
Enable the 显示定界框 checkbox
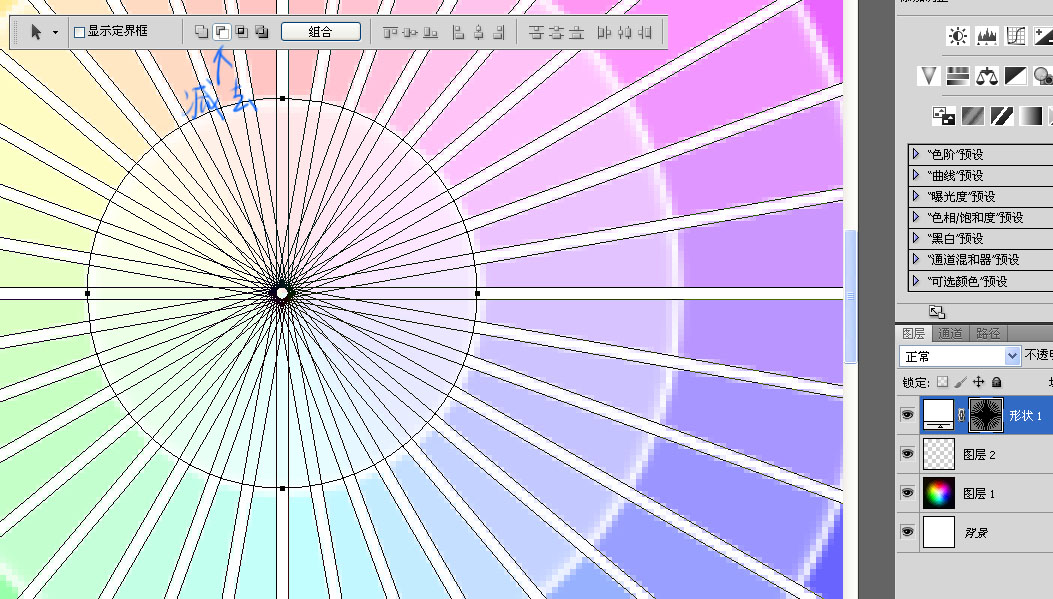[79, 32]
